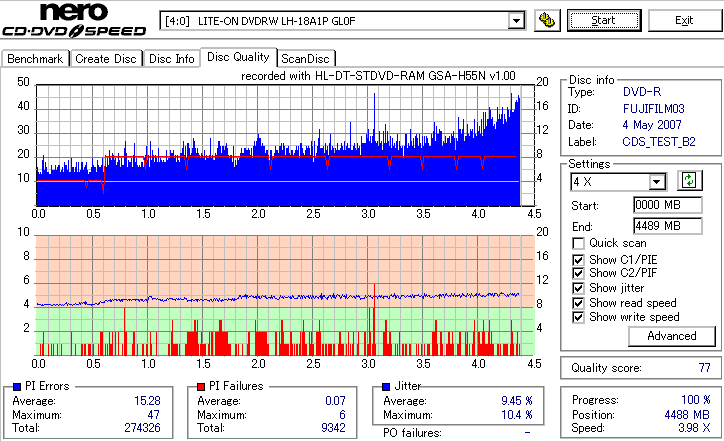The image size is (724, 441).
Task: Uncheck Show C1/PIE
Action: tap(578, 260)
